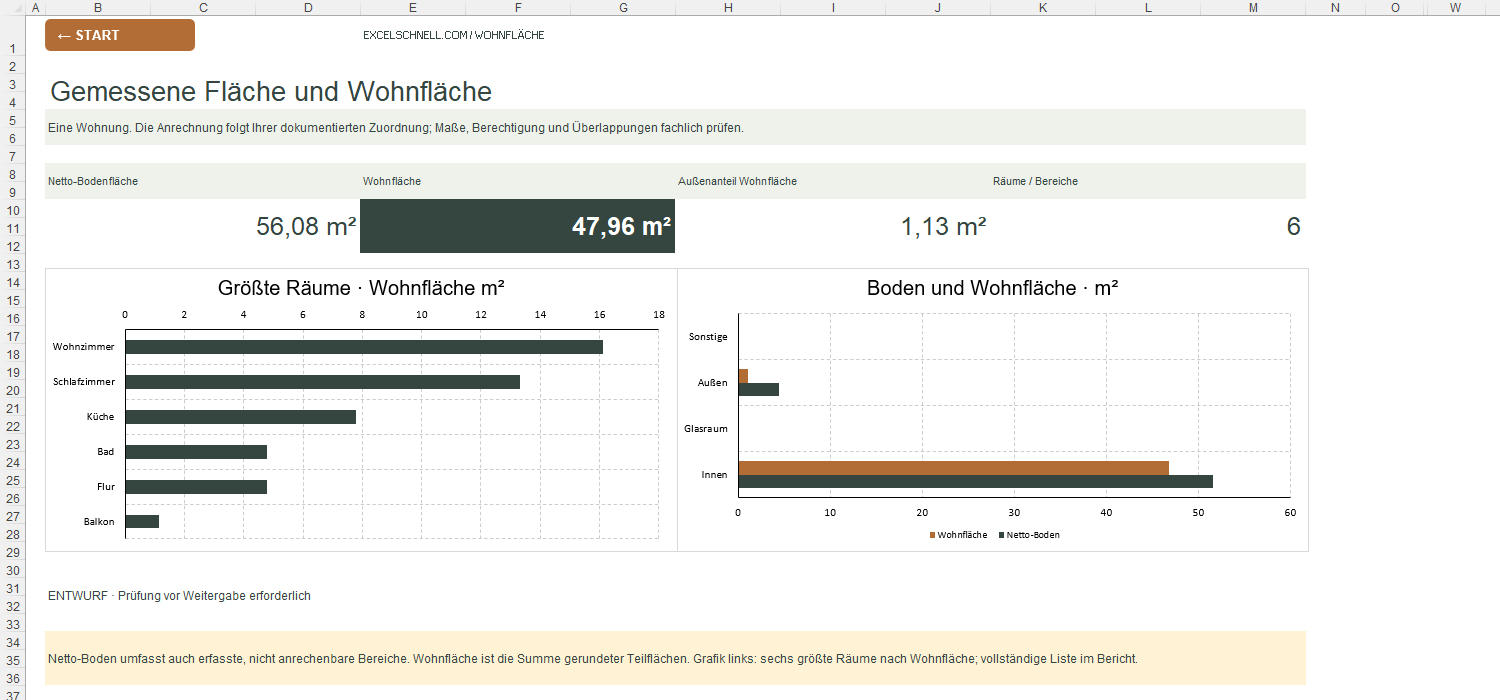Click the yellow note starting Netto-Boden umfasst

click(675, 659)
